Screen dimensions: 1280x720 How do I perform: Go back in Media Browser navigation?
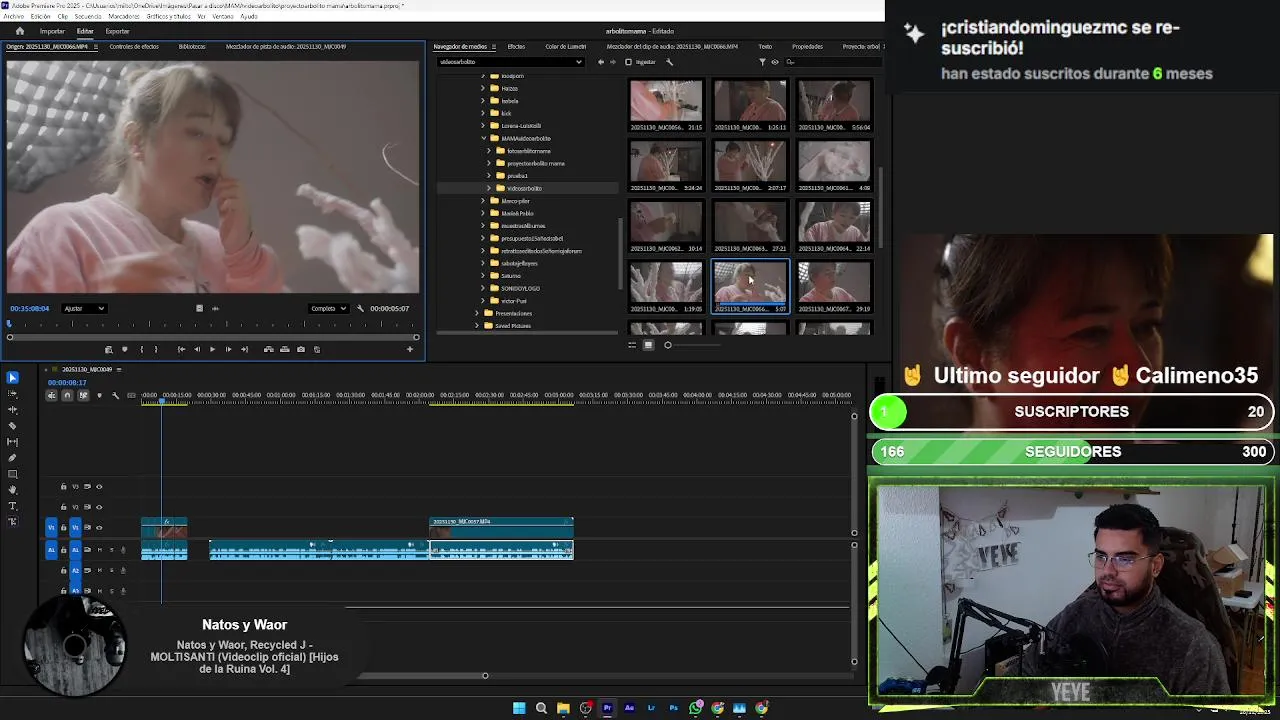[601, 62]
